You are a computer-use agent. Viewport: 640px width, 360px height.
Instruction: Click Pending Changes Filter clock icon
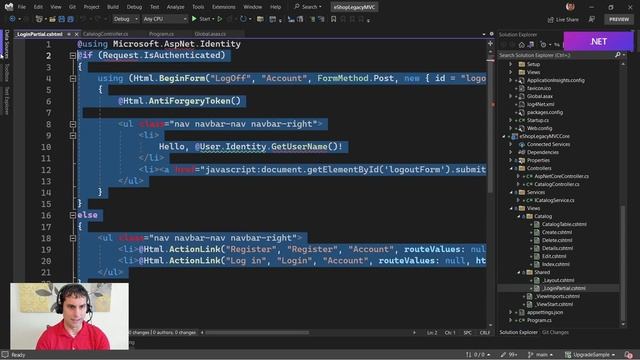click(543, 44)
